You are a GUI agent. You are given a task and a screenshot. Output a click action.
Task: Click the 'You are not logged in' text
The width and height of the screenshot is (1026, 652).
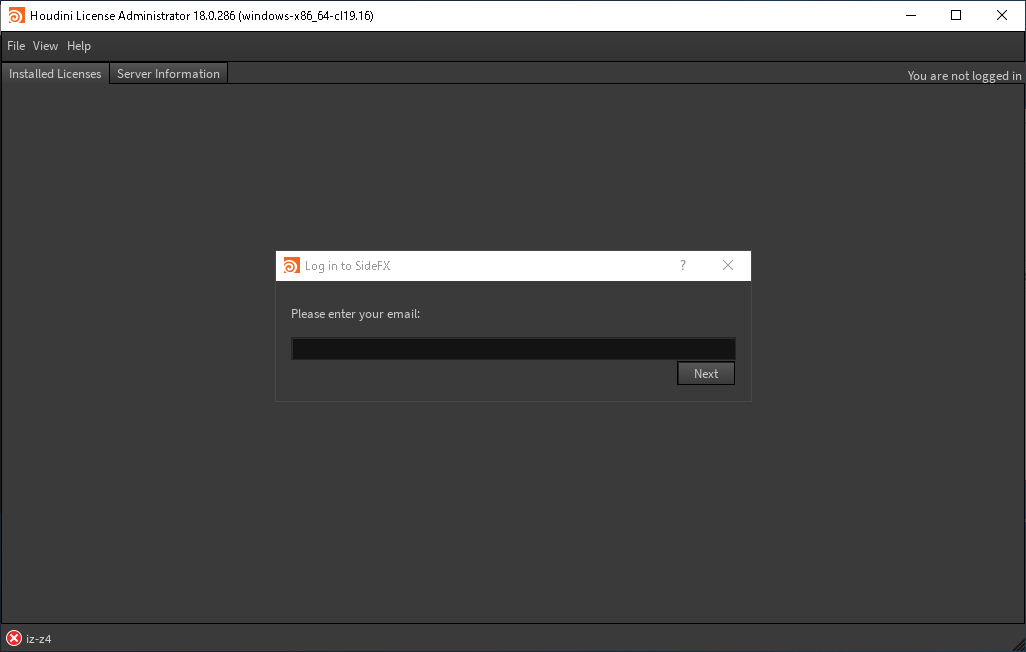coord(964,76)
